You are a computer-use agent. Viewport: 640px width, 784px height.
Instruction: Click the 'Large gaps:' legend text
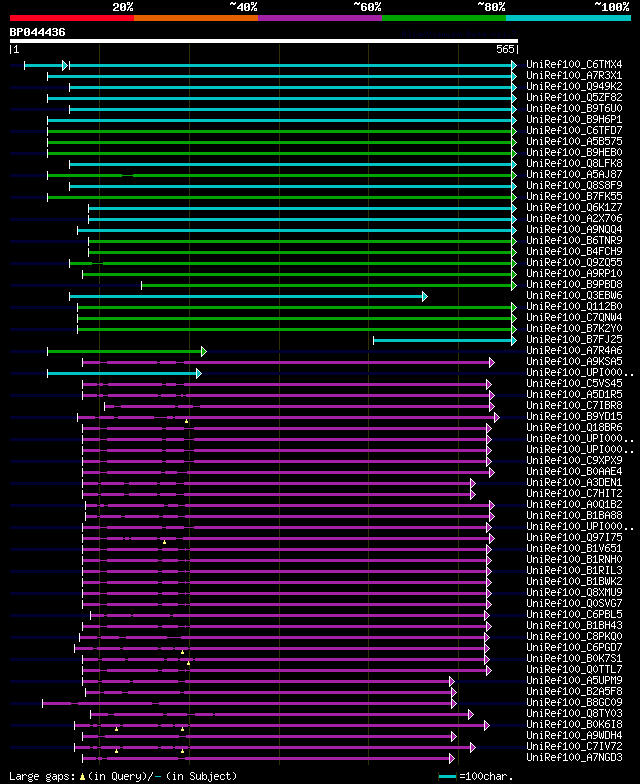pyautogui.click(x=42, y=776)
